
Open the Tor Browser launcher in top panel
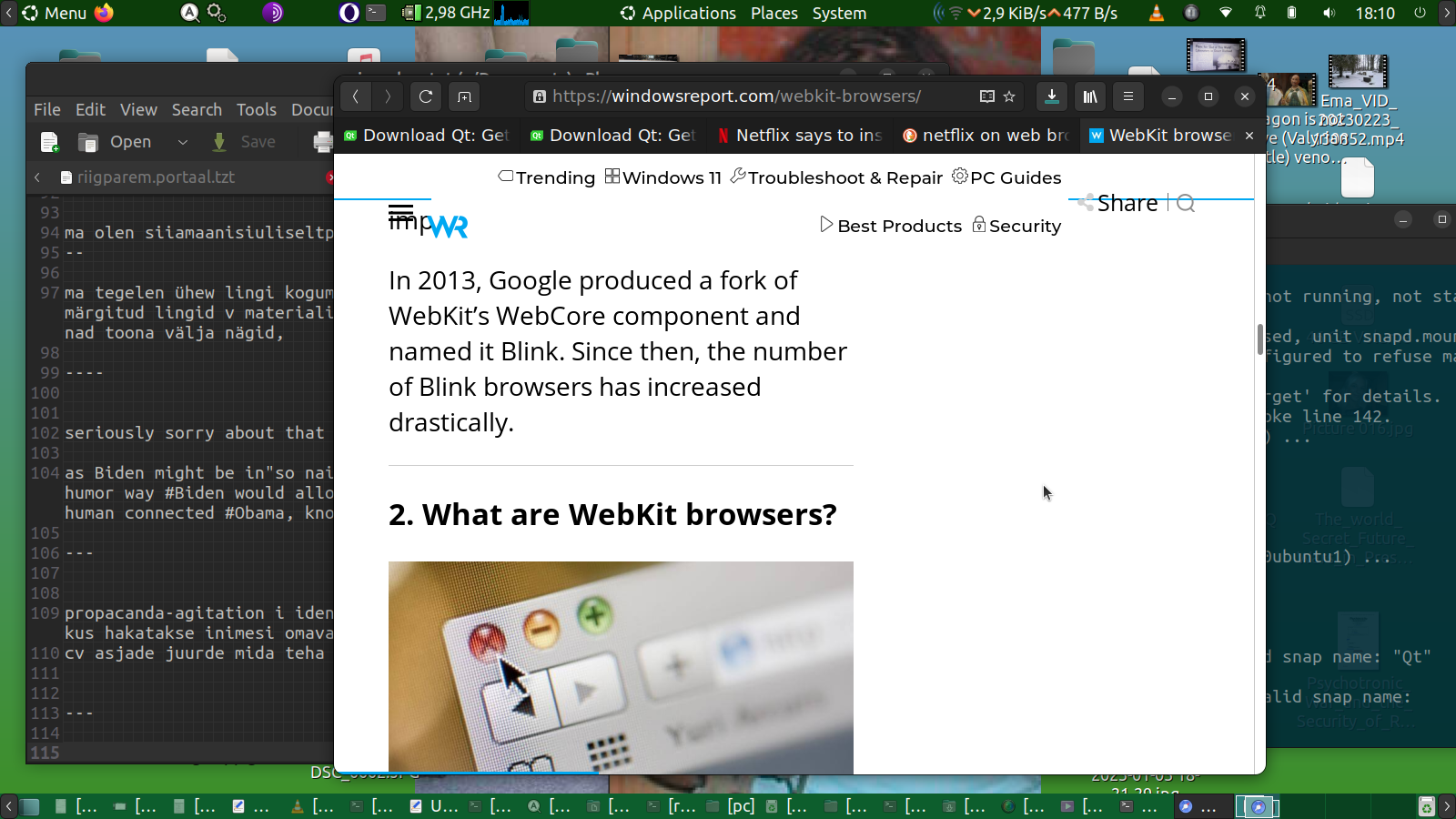coord(273,13)
